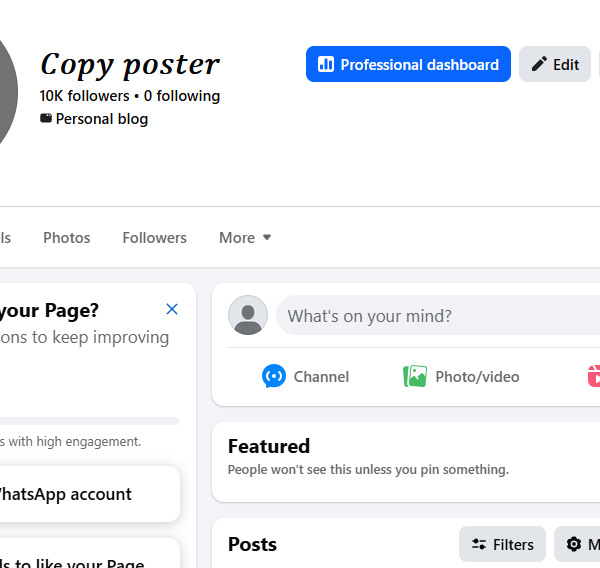Image resolution: width=600 pixels, height=568 pixels.
Task: Click the page improvement progress bar
Action: [89, 421]
